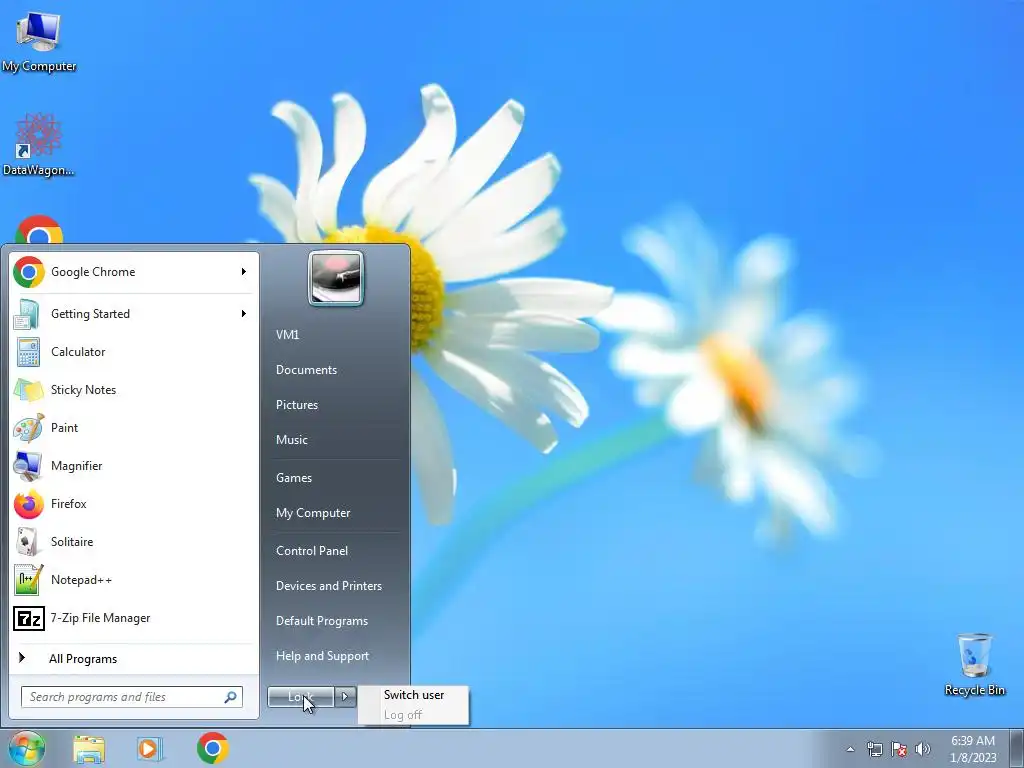Click the volume speaker tray icon
The height and width of the screenshot is (768, 1024).
click(x=923, y=749)
